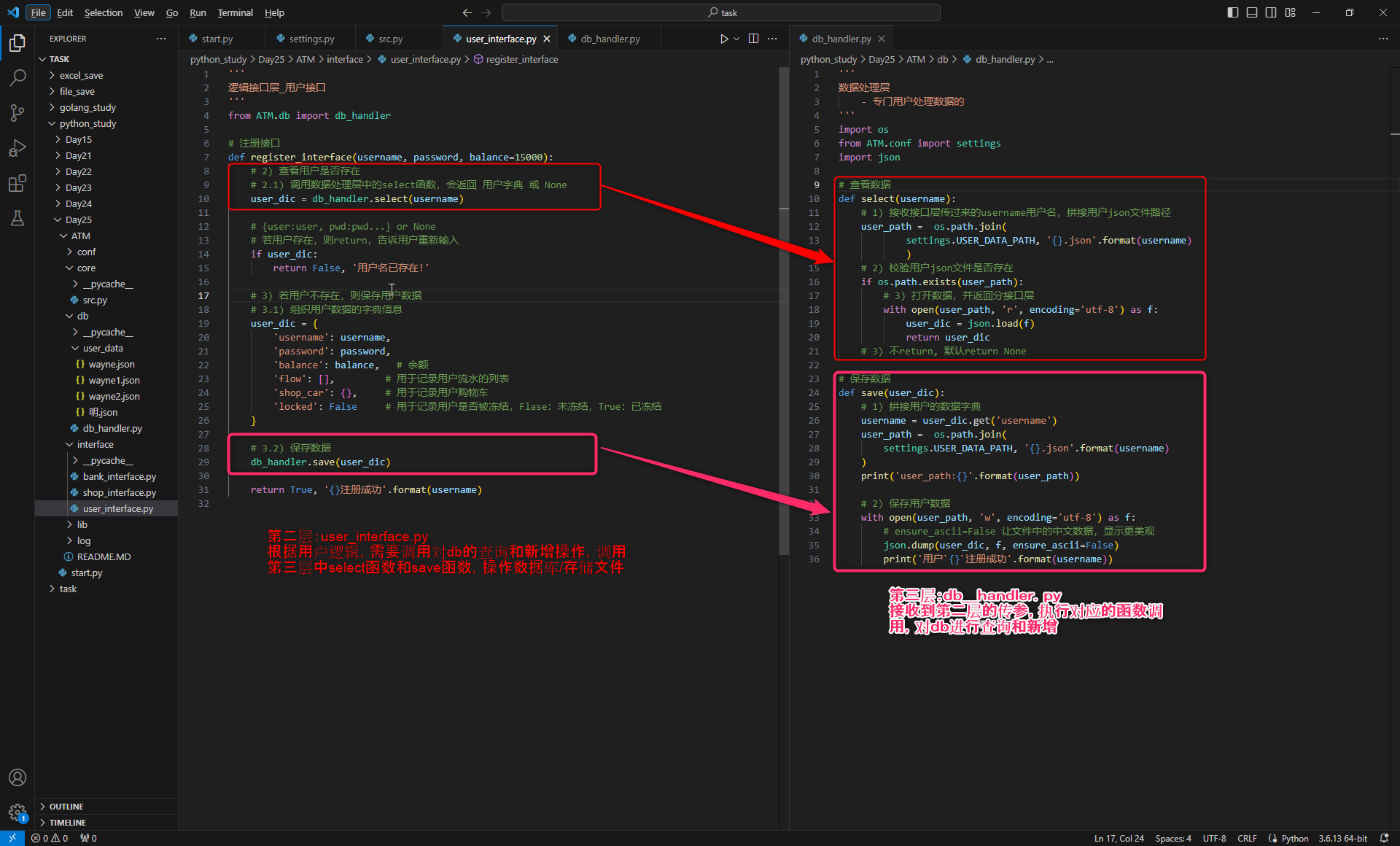The height and width of the screenshot is (846, 1400).
Task: Open the Testing flask view
Action: tap(17, 218)
